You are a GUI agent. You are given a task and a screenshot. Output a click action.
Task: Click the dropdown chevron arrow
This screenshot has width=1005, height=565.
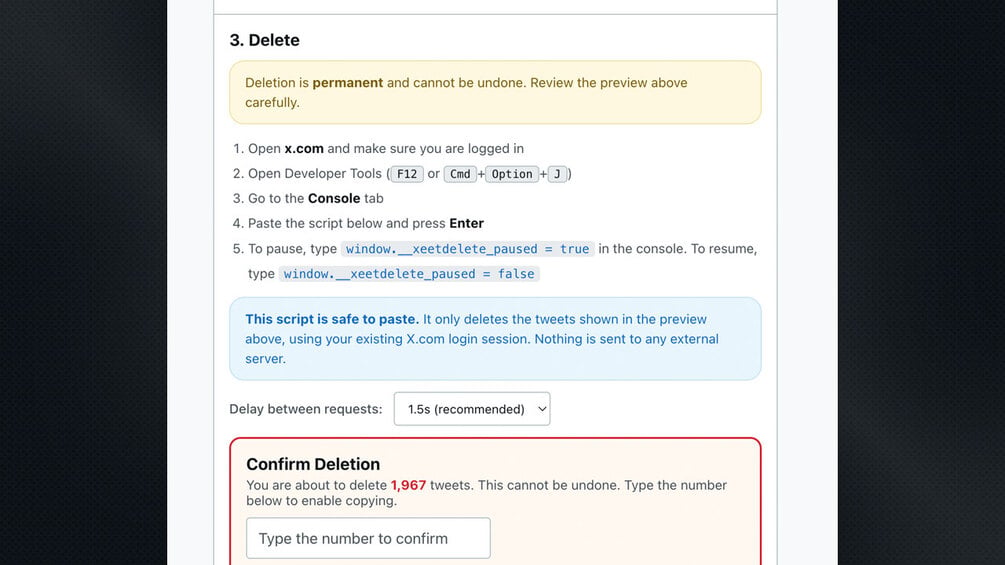[x=542, y=409]
